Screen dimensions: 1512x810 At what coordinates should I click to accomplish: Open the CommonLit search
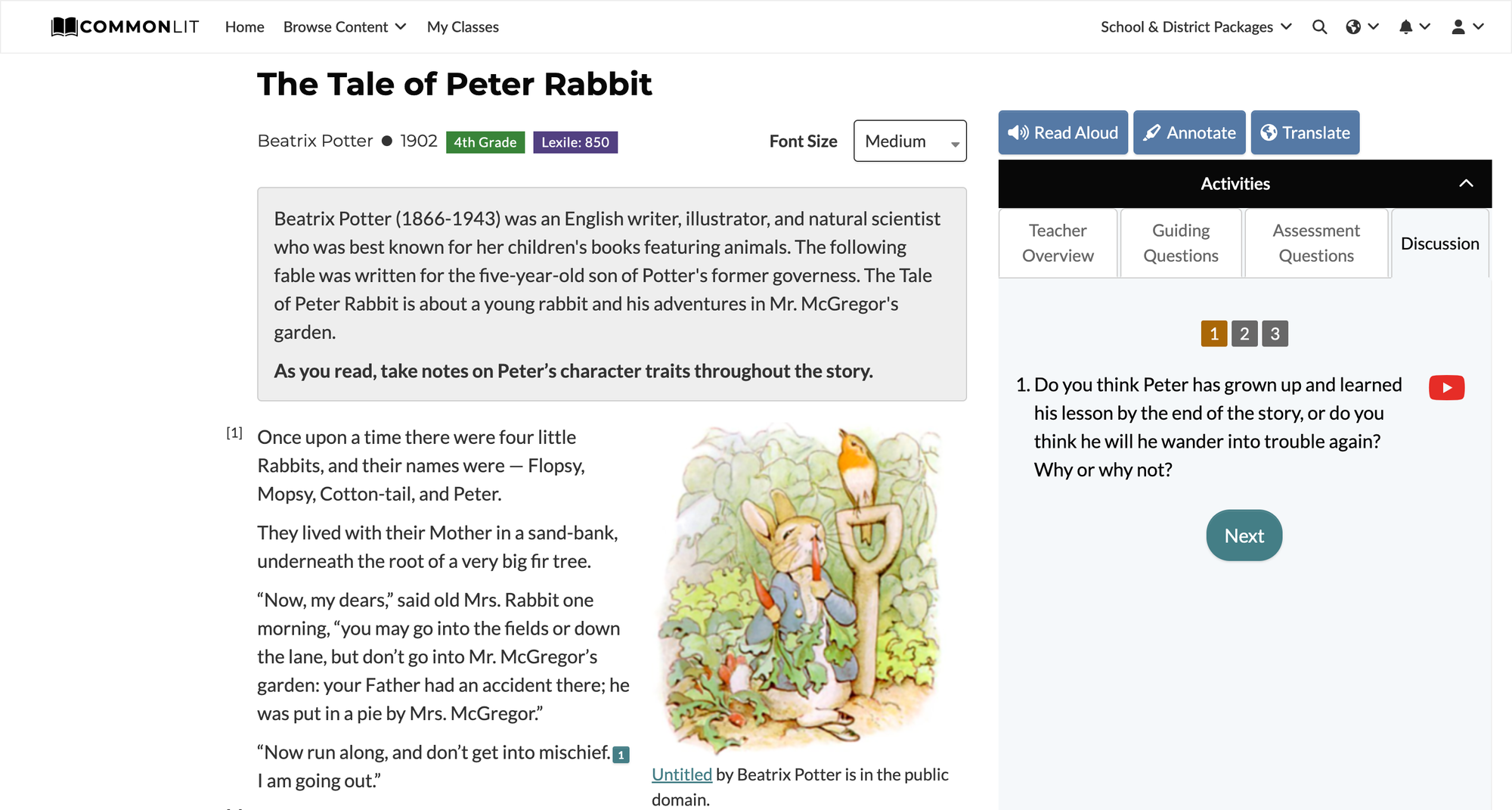[1320, 26]
